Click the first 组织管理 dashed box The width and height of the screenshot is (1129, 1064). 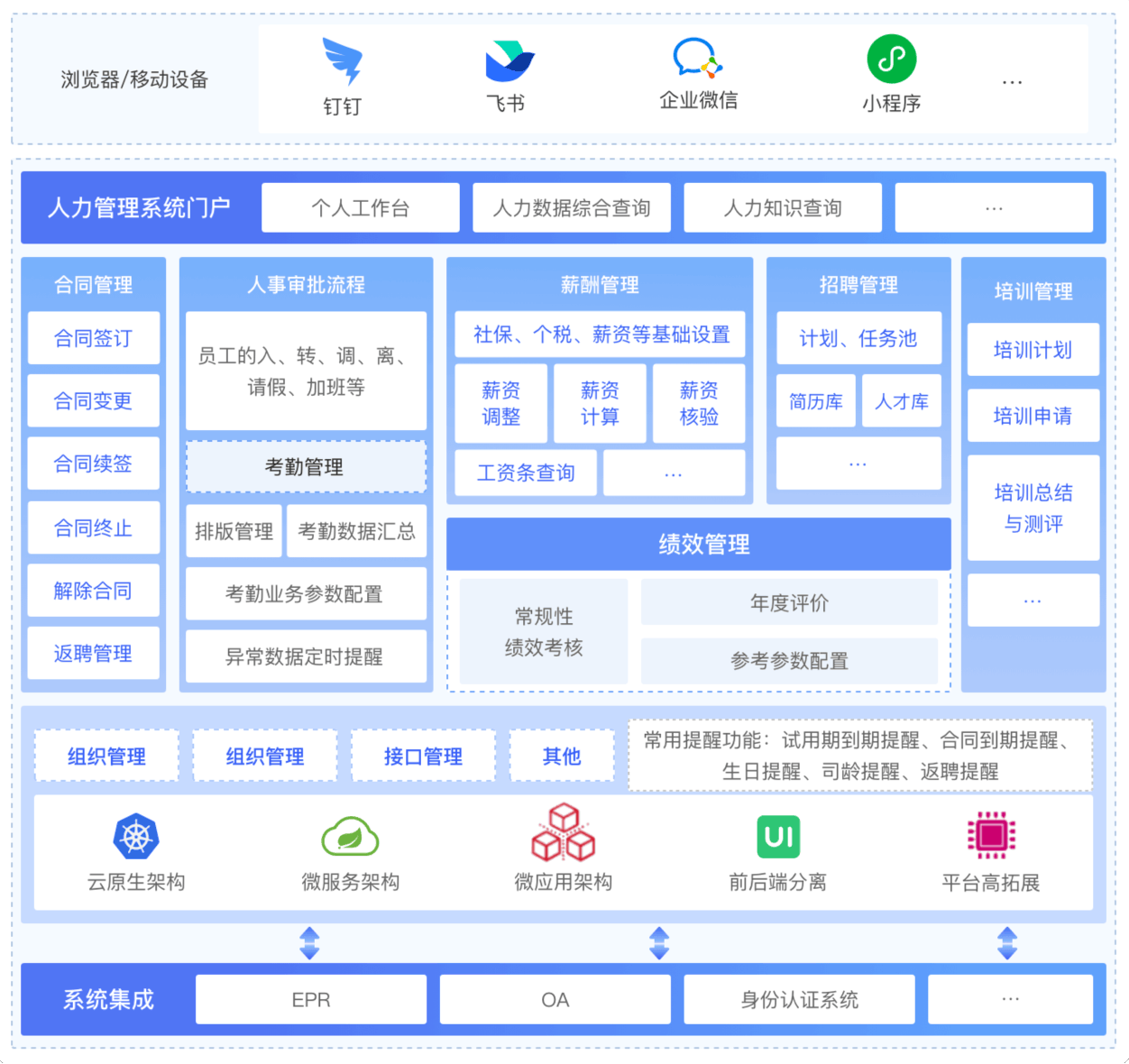tap(106, 756)
